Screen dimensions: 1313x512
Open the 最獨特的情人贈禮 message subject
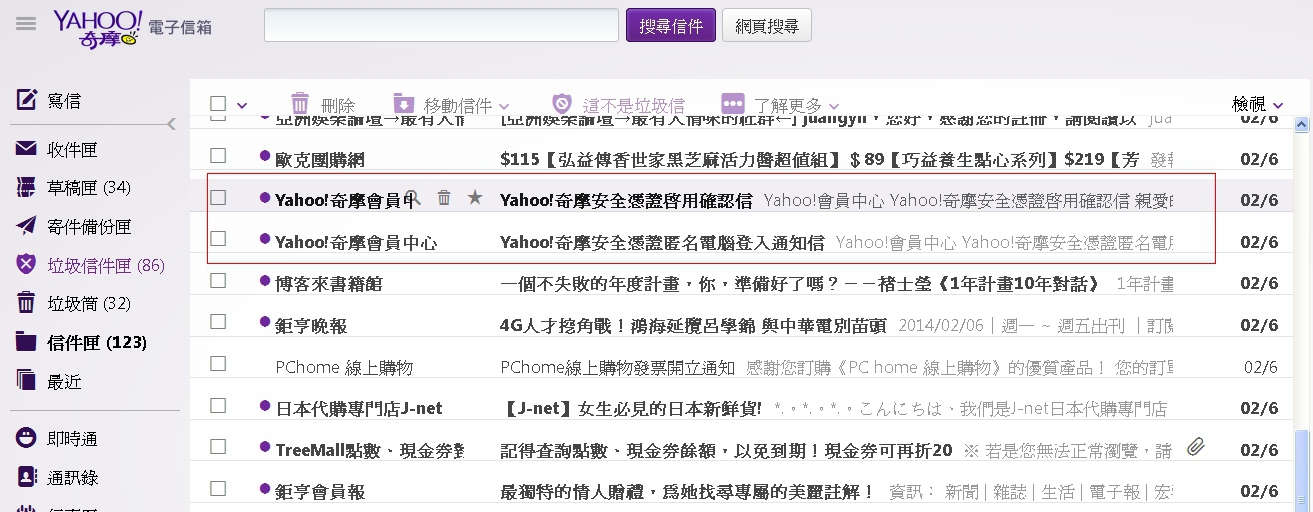coord(687,492)
